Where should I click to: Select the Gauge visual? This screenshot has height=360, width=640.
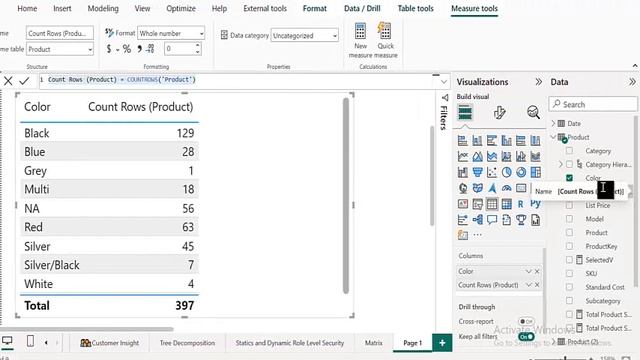507,188
